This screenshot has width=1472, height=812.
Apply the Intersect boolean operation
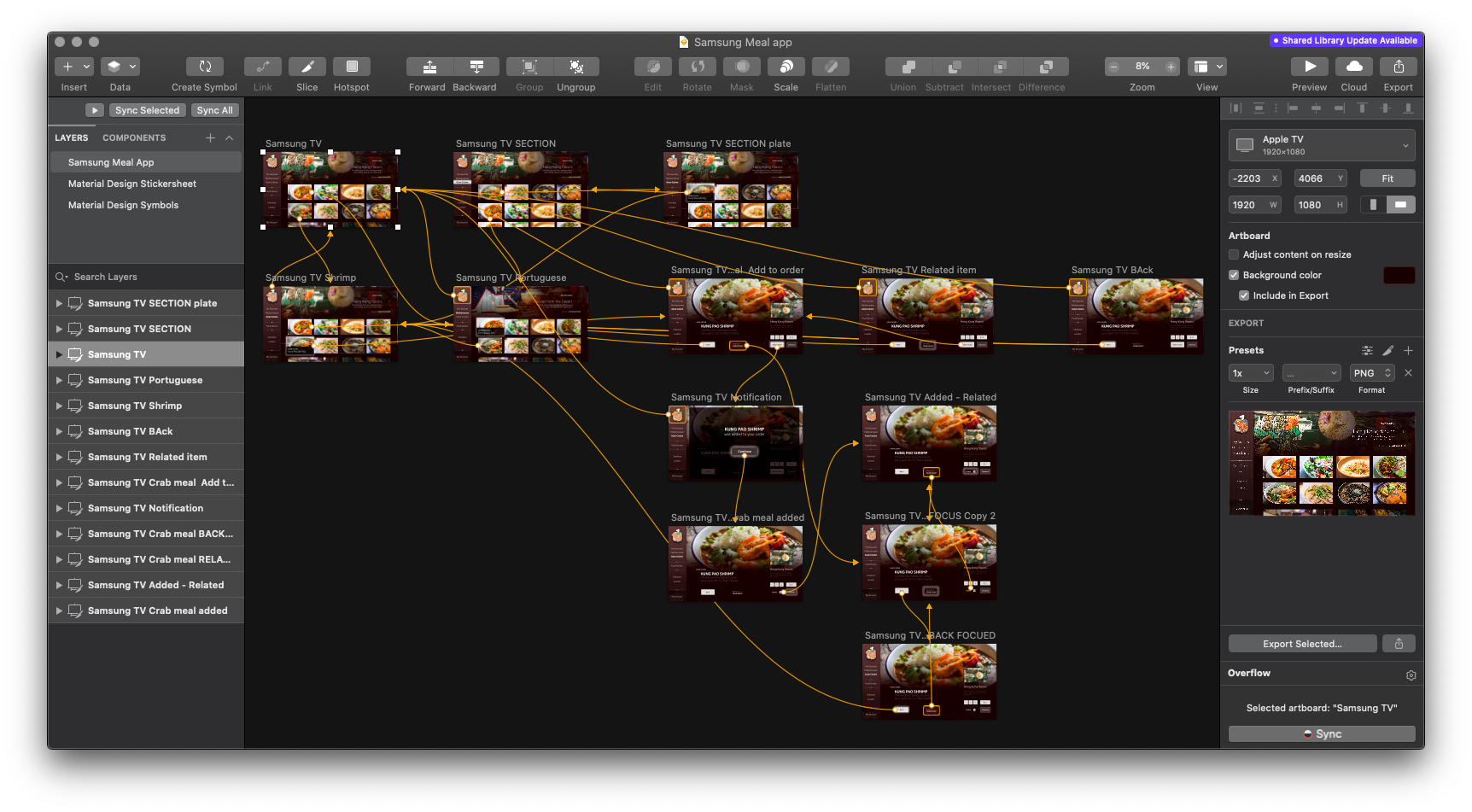[1000, 67]
